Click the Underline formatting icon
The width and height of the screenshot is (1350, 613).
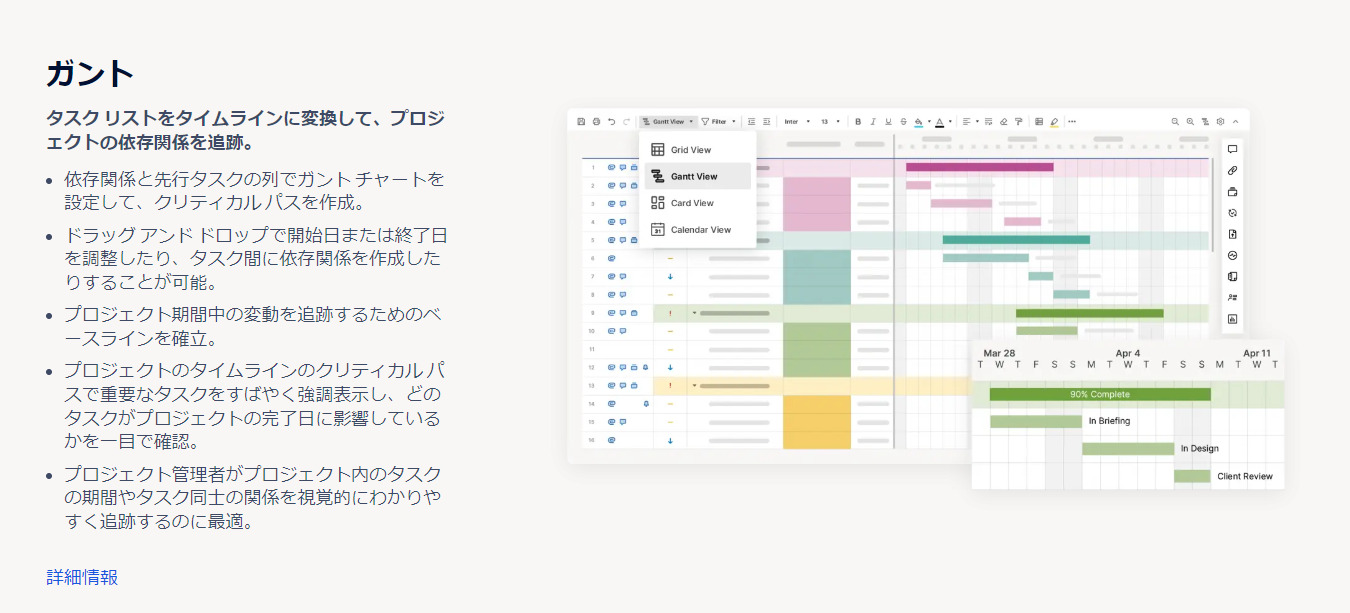887,120
